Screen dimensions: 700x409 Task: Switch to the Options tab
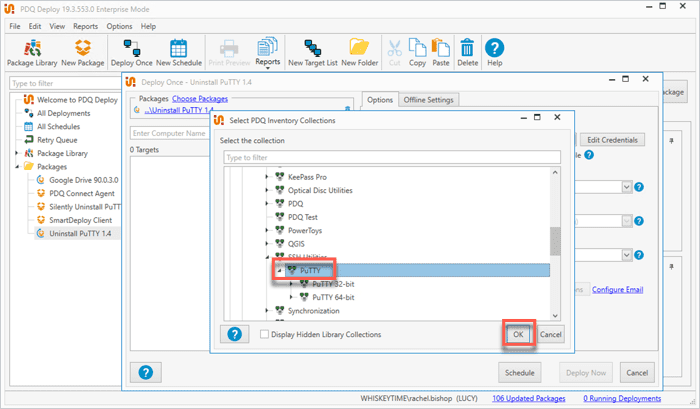coord(380,100)
